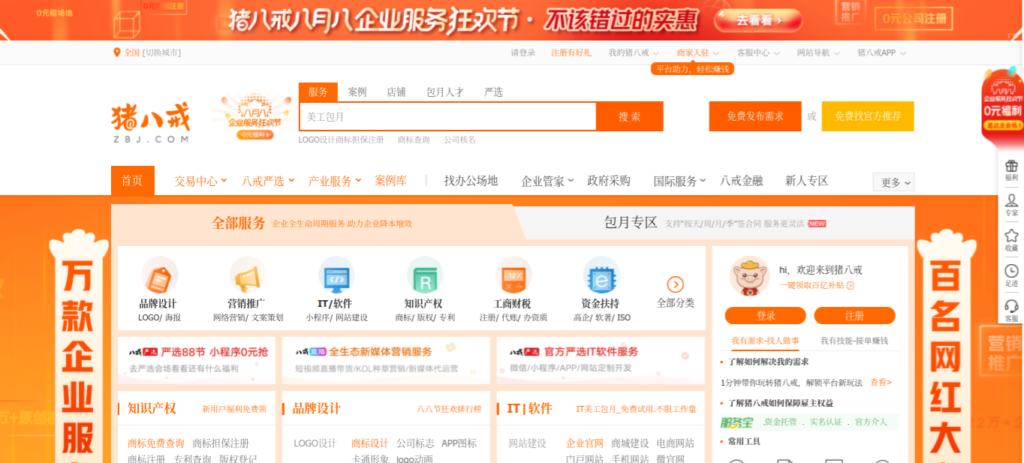Open the 新人专区 nav item
The image size is (1024, 463).
point(807,181)
